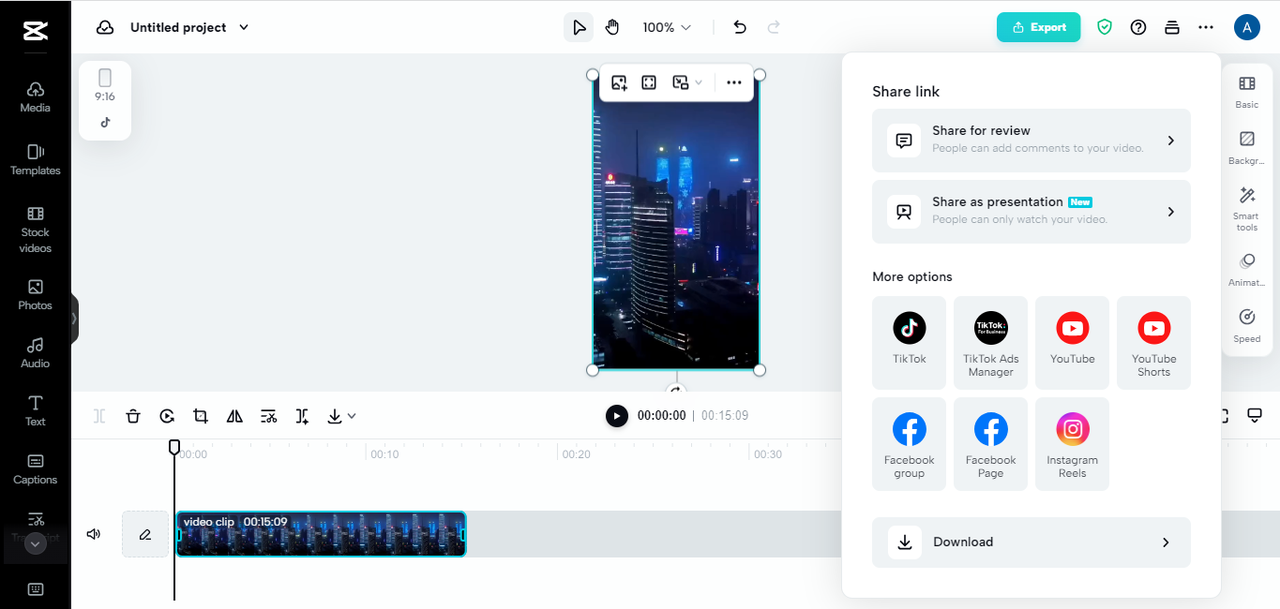Click the cloud save status icon

(105, 27)
